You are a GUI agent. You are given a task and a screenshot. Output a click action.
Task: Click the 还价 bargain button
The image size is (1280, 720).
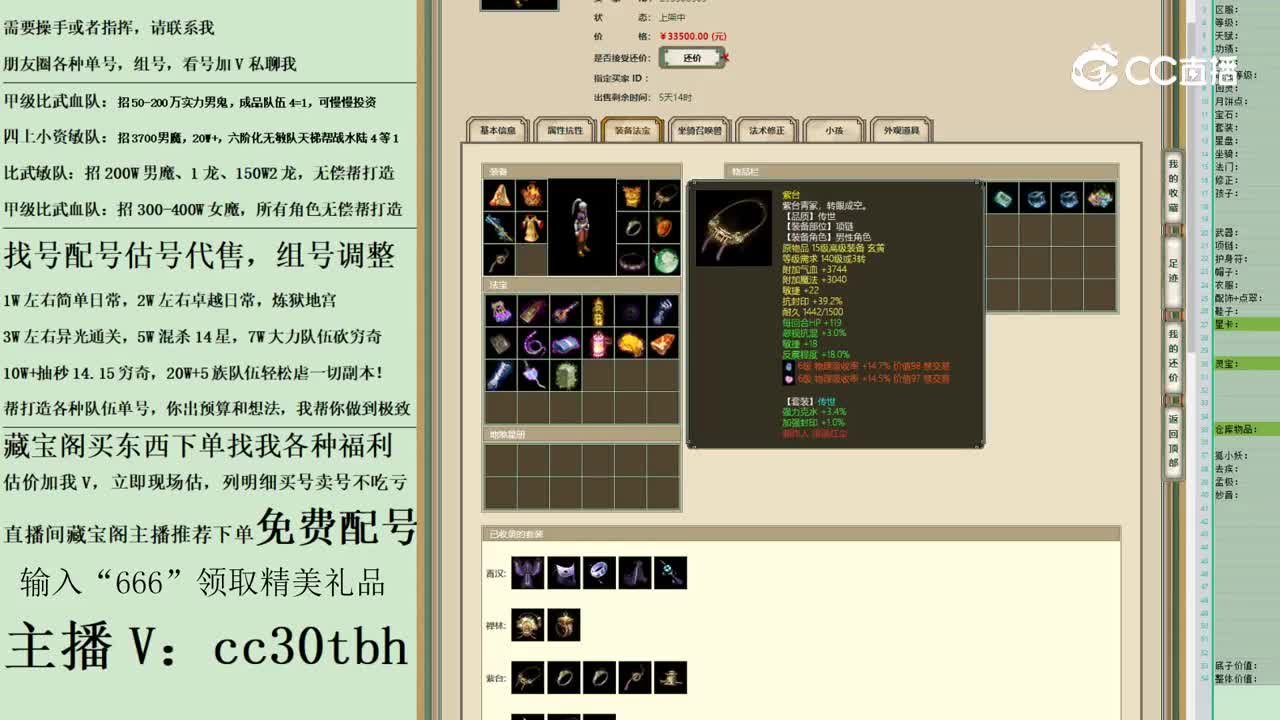(692, 58)
